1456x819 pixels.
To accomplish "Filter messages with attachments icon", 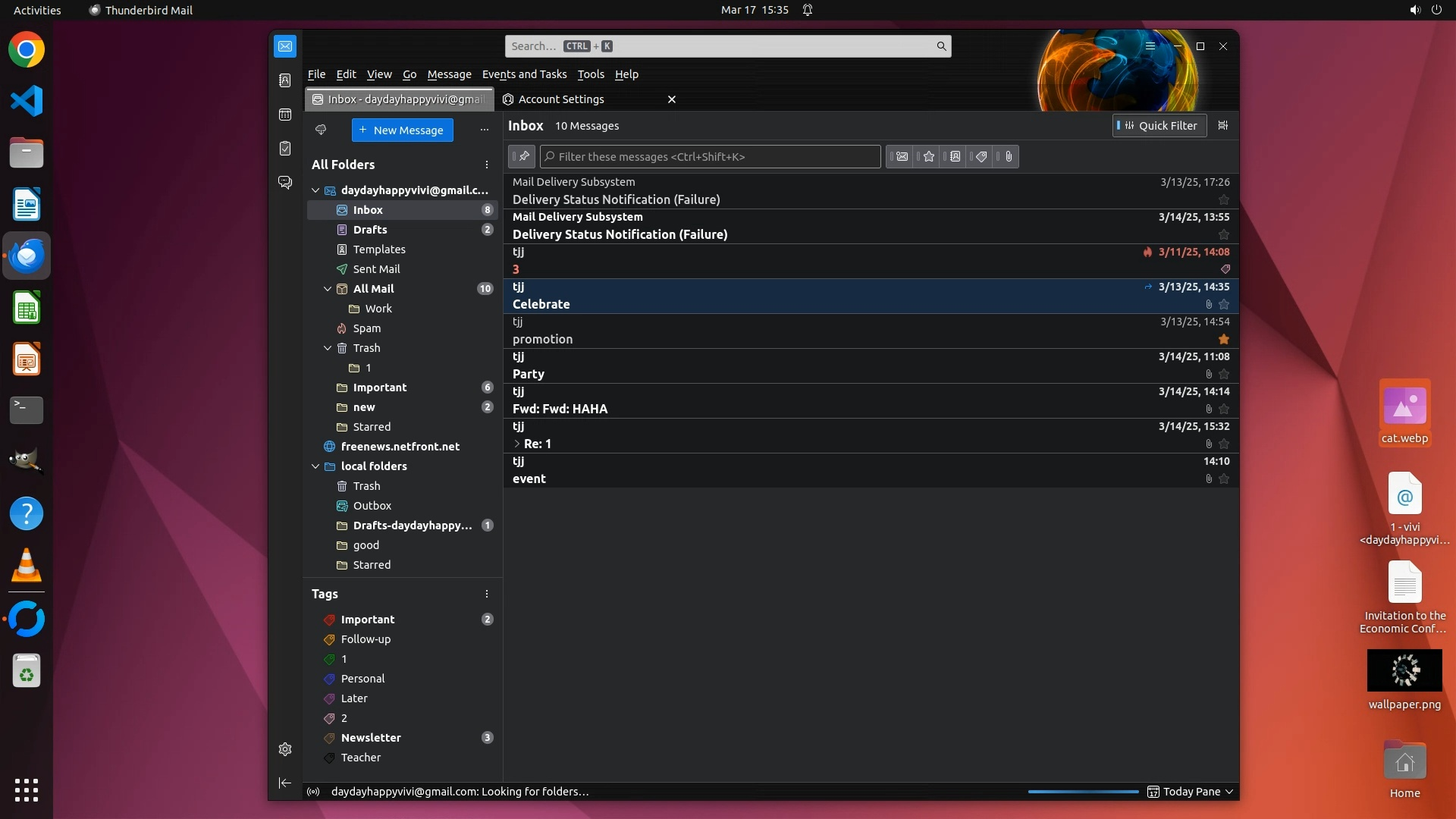I will point(1009,157).
